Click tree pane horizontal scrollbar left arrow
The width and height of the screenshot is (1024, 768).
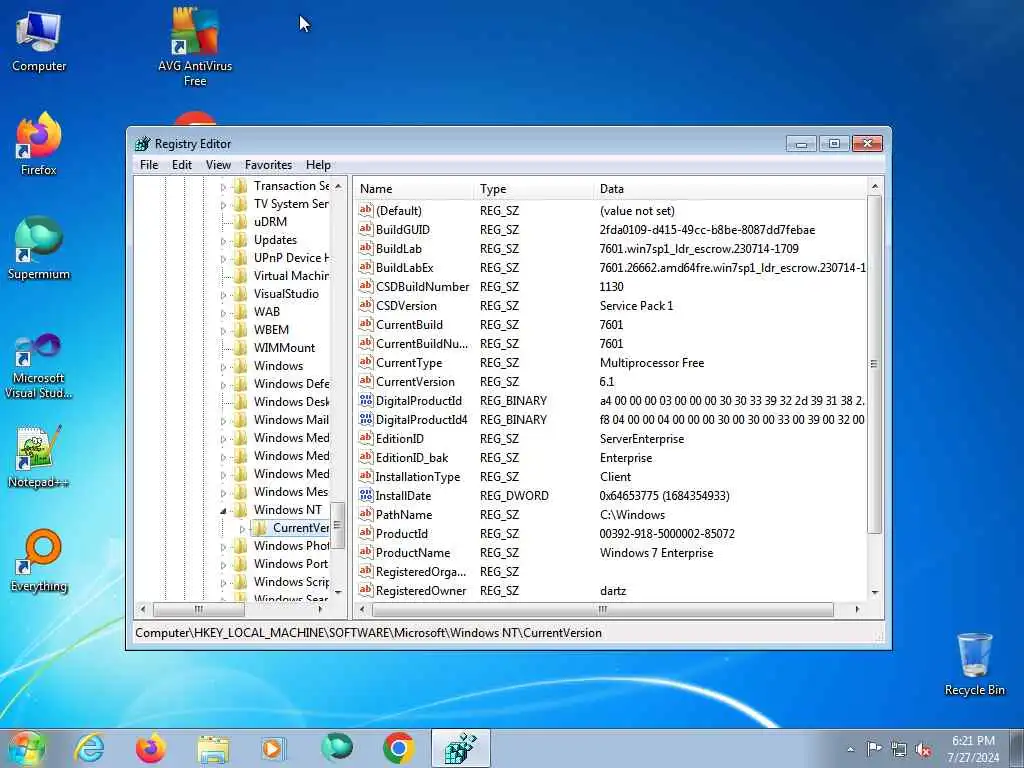point(143,609)
